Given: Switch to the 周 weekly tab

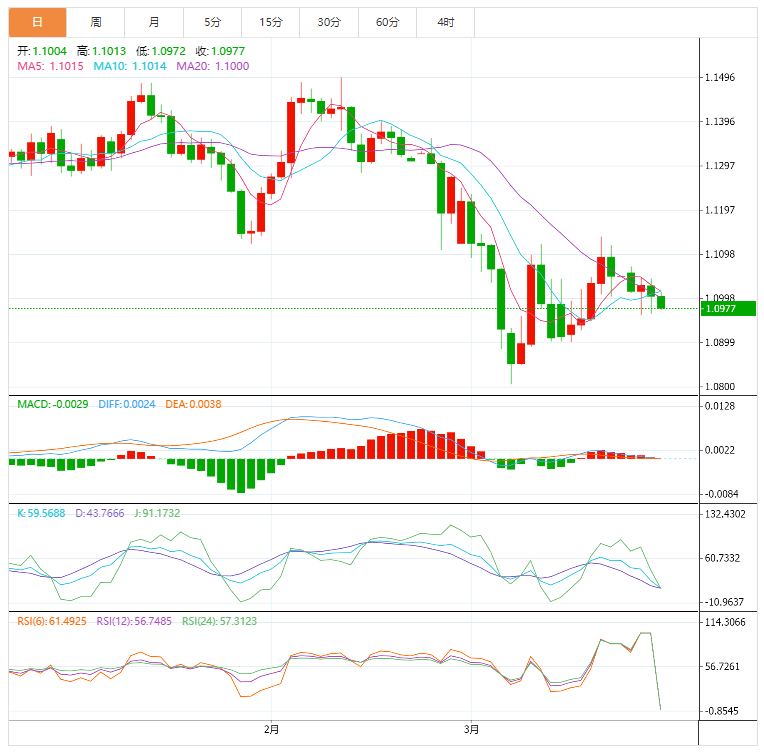Looking at the screenshot, I should click(96, 22).
